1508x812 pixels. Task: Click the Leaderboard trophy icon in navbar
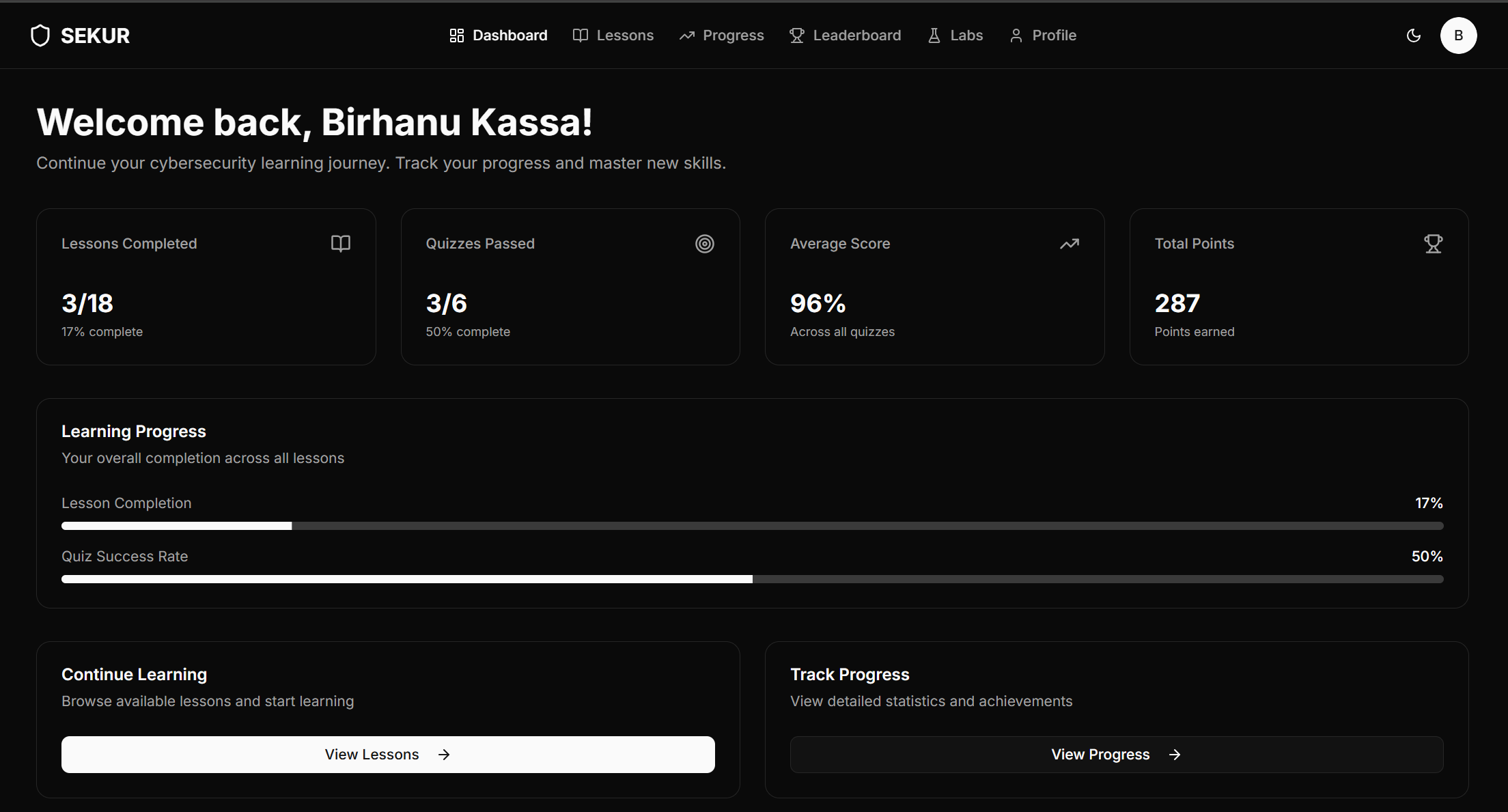(x=796, y=36)
